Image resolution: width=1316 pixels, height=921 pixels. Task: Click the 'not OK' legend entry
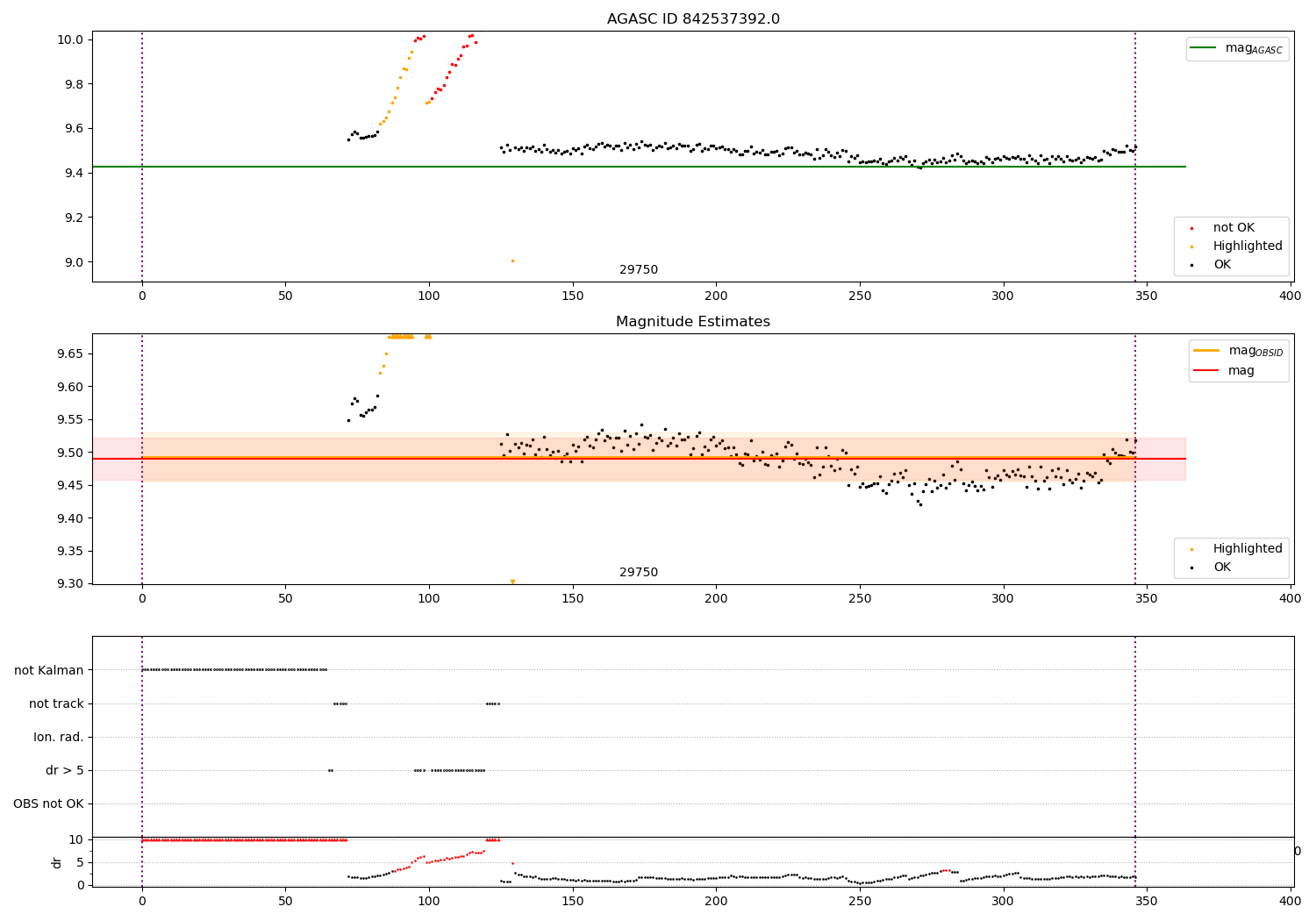pos(1234,228)
